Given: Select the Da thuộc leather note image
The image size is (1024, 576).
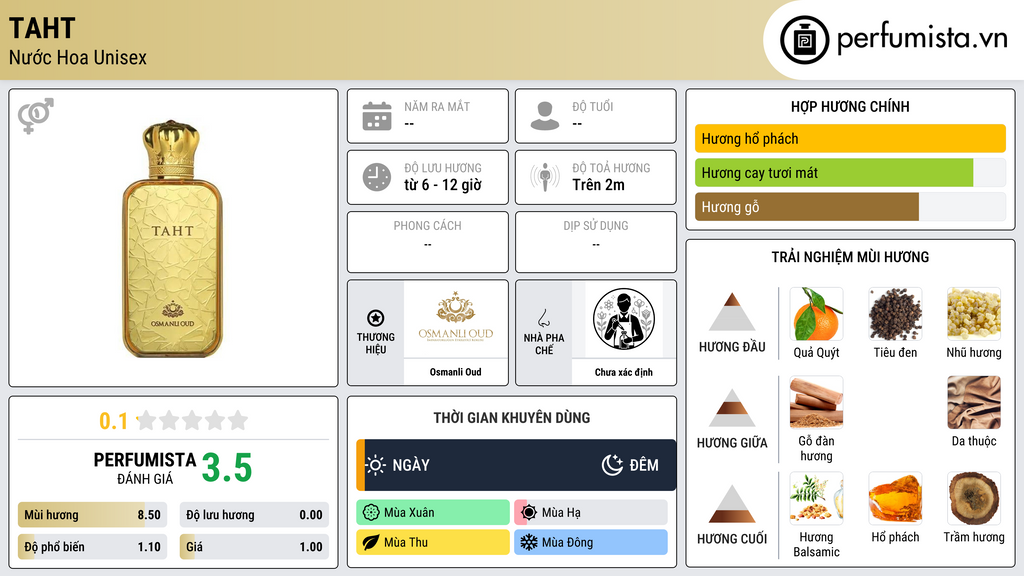Looking at the screenshot, I should click(974, 402).
